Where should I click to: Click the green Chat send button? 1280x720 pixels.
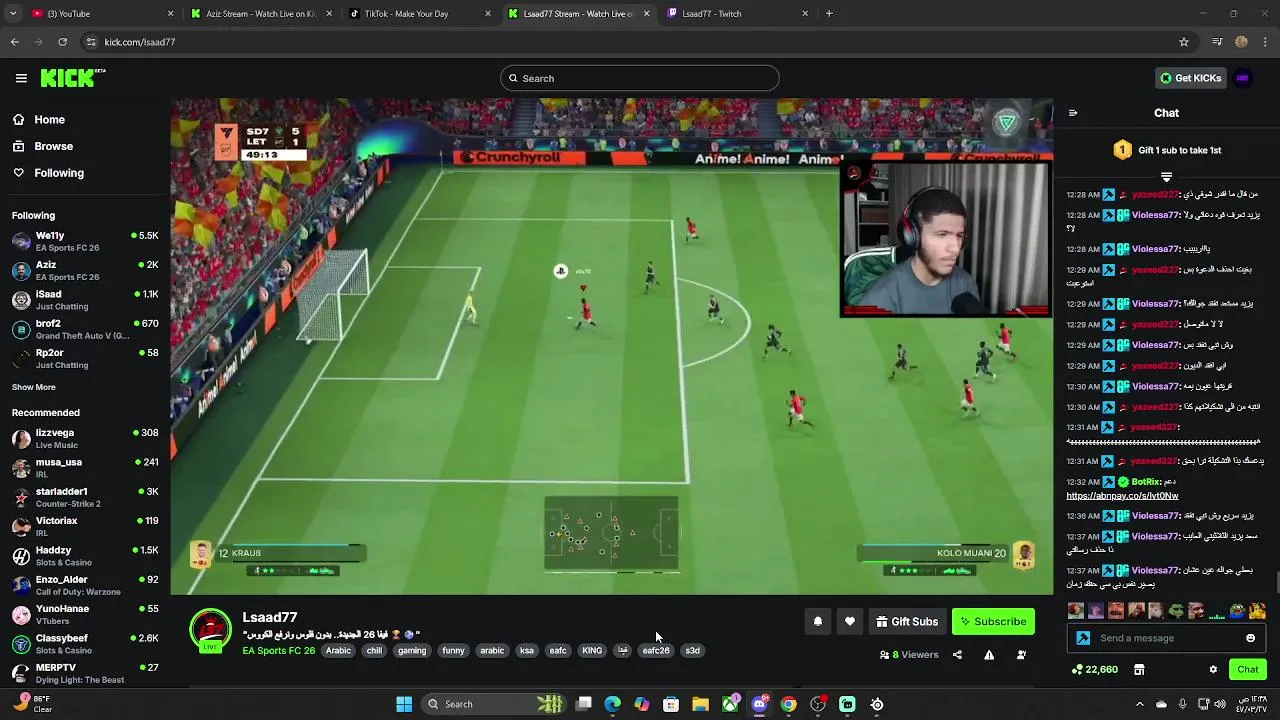pyautogui.click(x=1248, y=669)
